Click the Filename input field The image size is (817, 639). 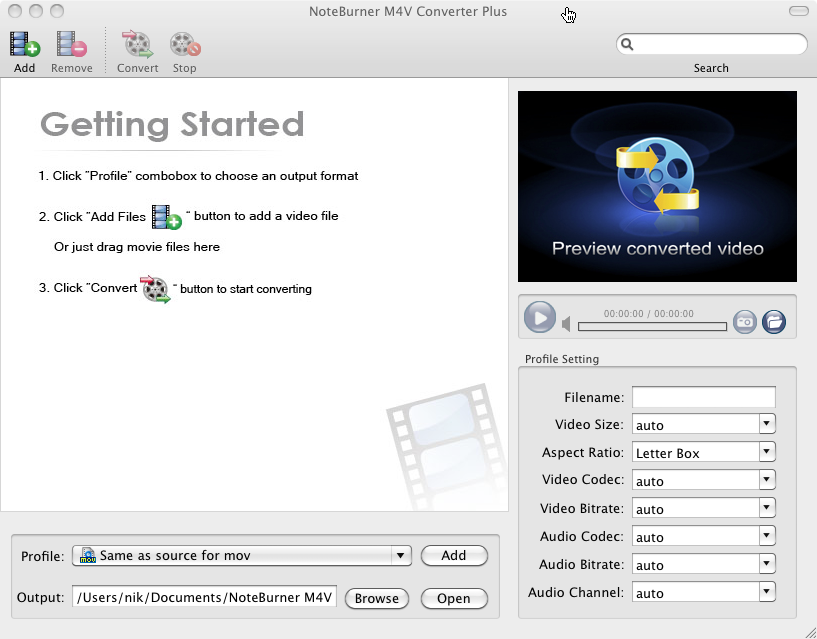[x=703, y=397]
